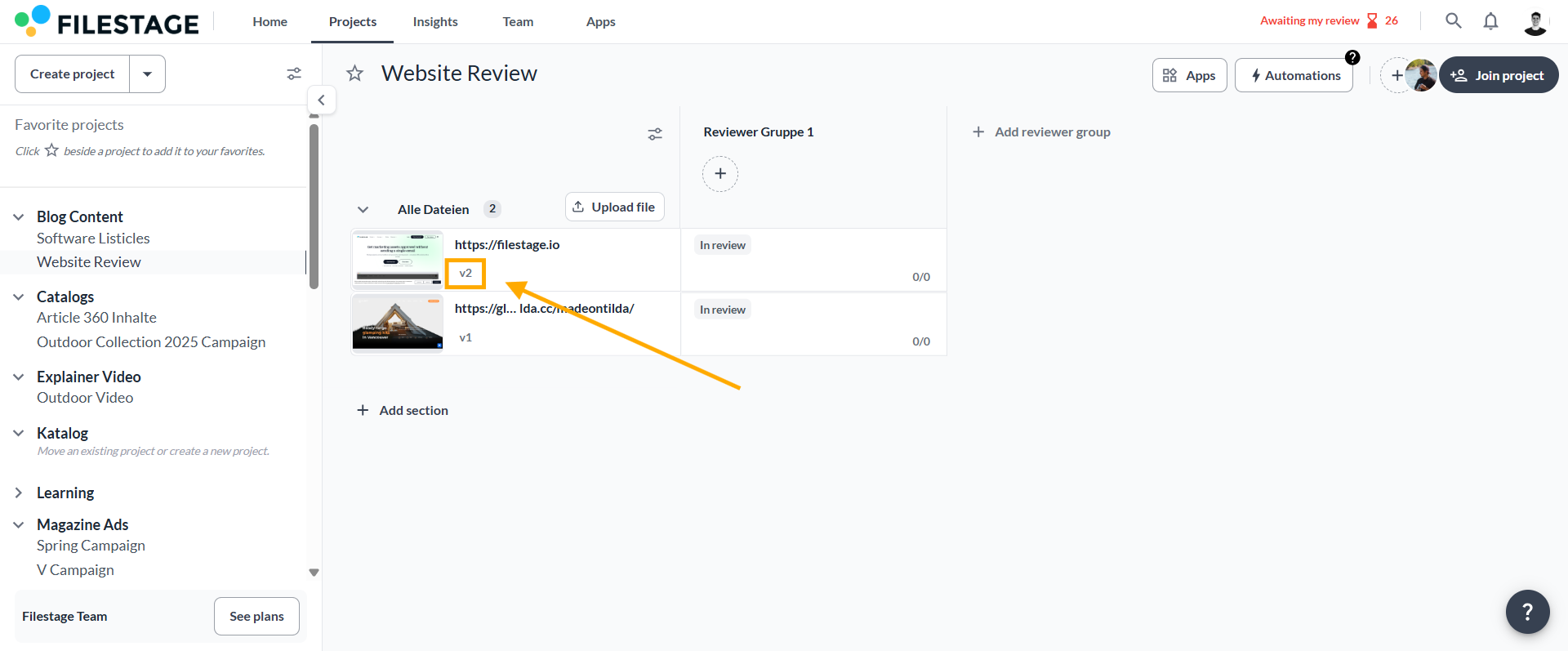1568x651 pixels.
Task: Go to the Team tab
Action: pyautogui.click(x=518, y=22)
